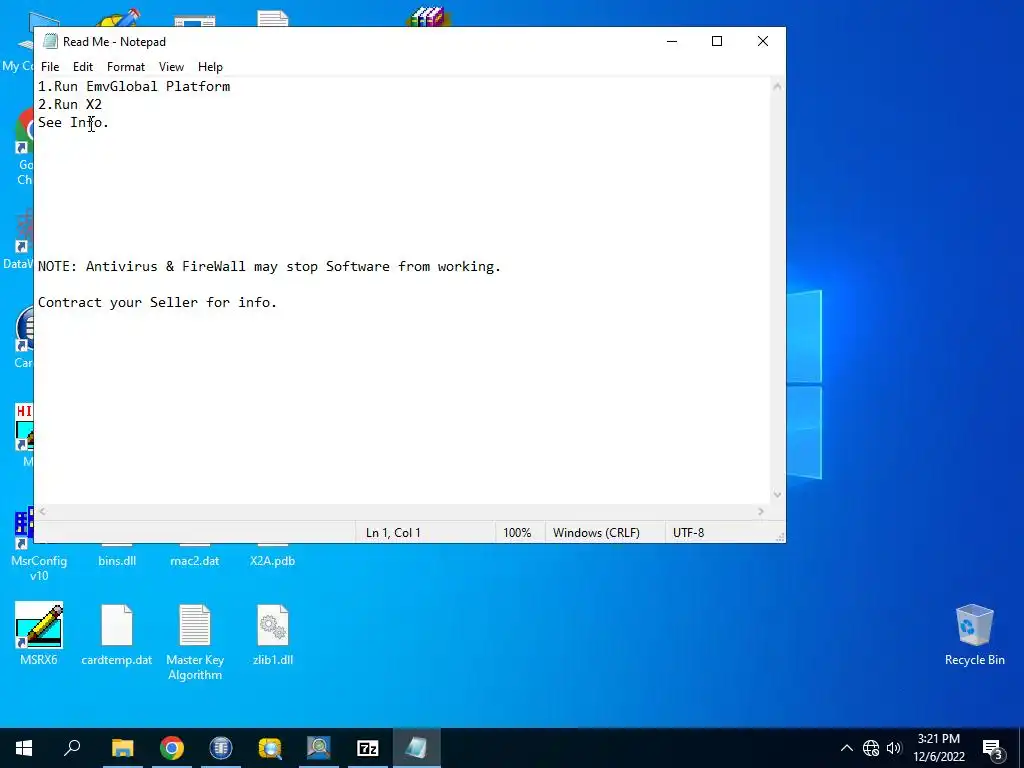
Task: Click the 100% zoom status entry
Action: (x=517, y=533)
